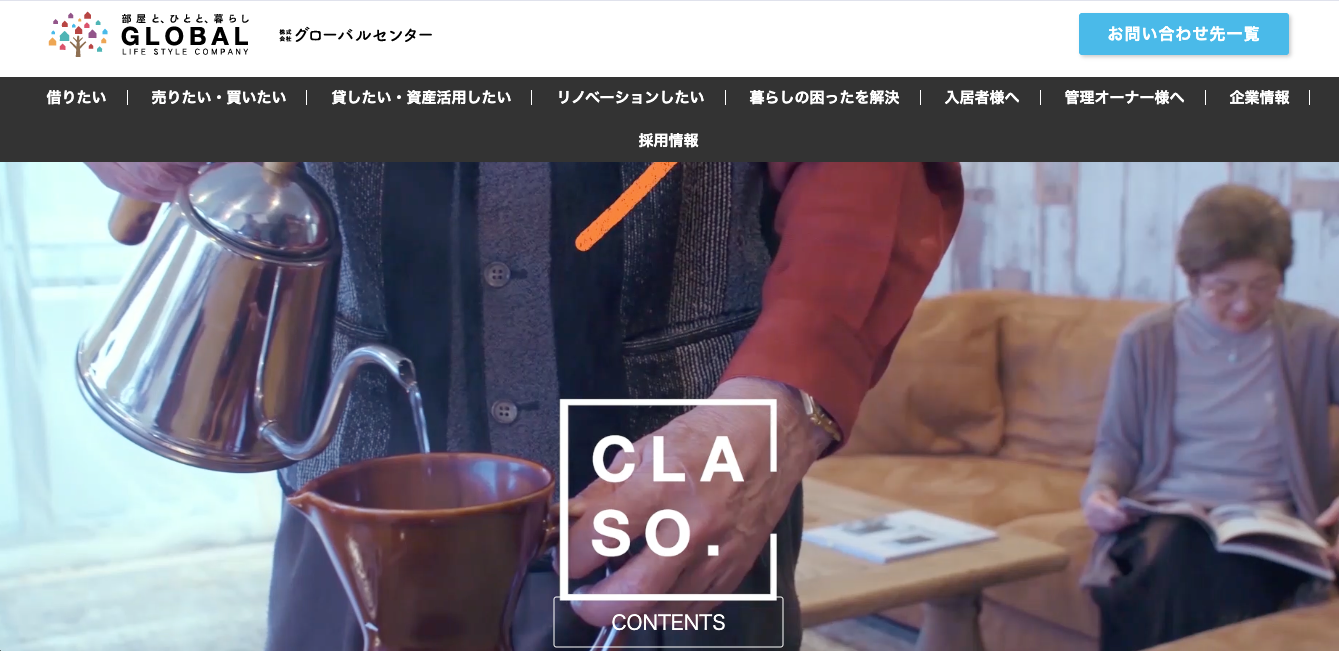Viewport: 1339px width, 651px height.
Task: Click the GLOBAL Life Style Company wordmark
Action: pyautogui.click(x=184, y=41)
